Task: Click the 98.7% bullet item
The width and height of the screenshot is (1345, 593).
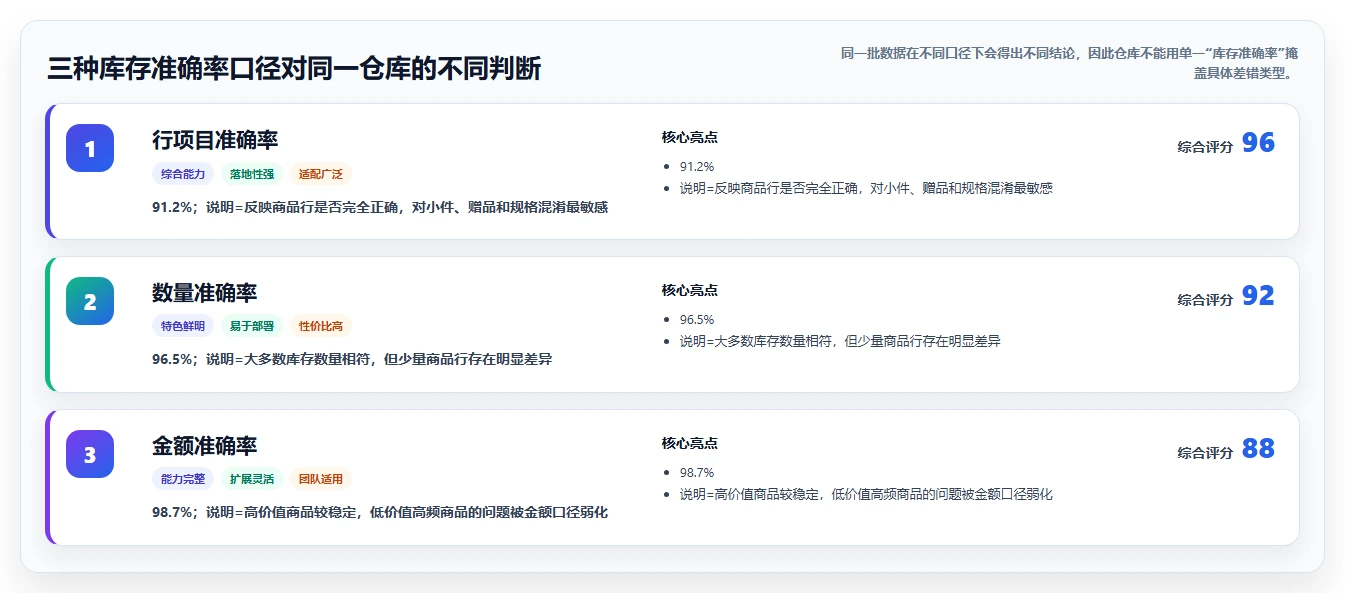Action: [697, 473]
